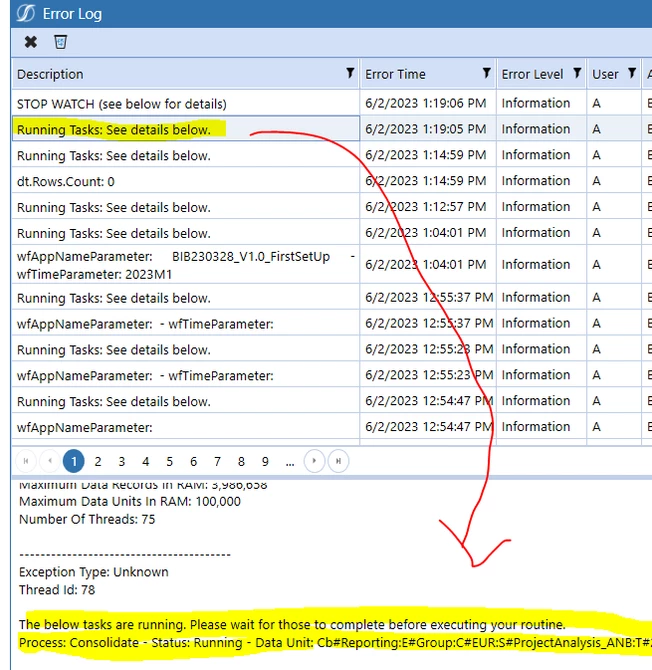
Task: Open the User column filter
Action: pos(631,73)
